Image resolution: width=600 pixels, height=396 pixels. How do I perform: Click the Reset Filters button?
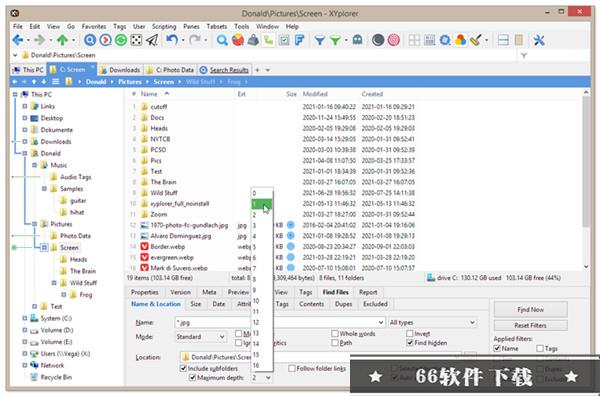click(x=530, y=326)
